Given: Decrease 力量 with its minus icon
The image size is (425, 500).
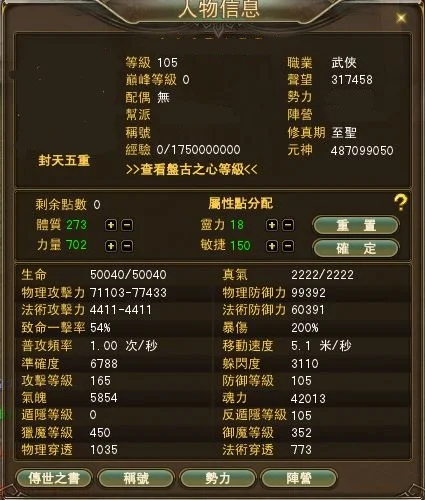Looking at the screenshot, I should [127, 246].
